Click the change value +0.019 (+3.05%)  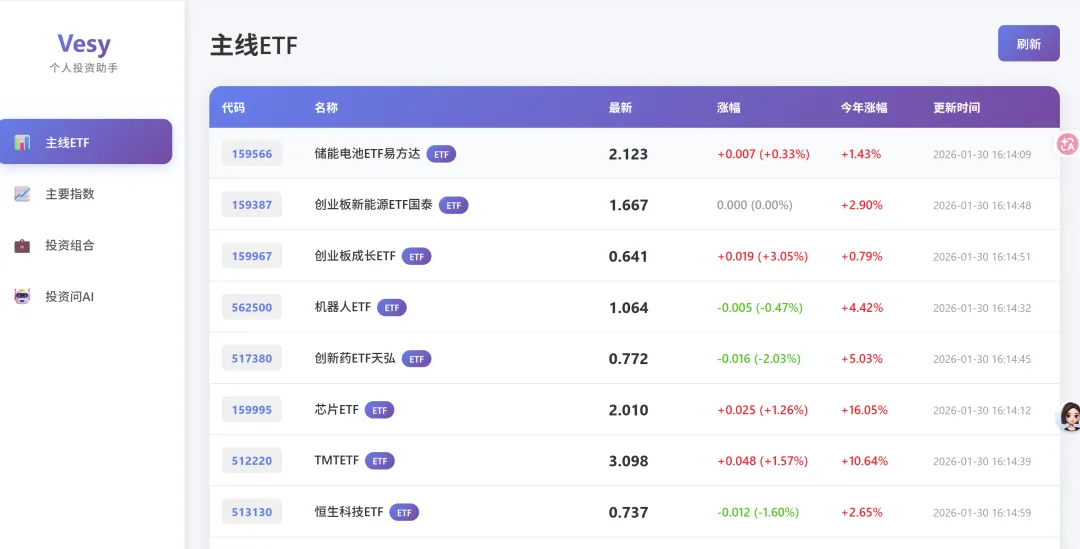[x=762, y=256]
